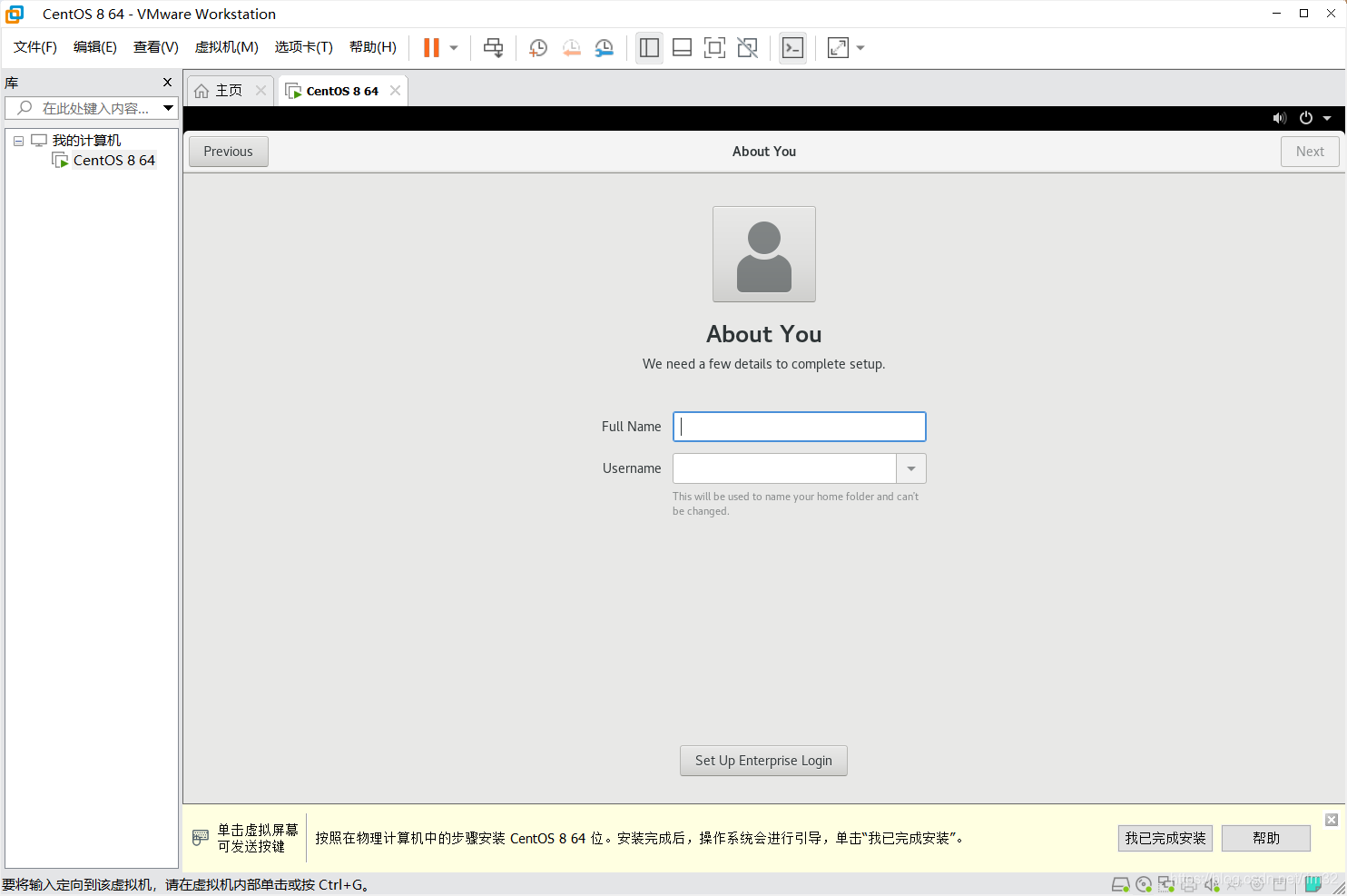This screenshot has height=896, width=1347.
Task: Select 我的计算机 in the library
Action: pyautogui.click(x=86, y=141)
